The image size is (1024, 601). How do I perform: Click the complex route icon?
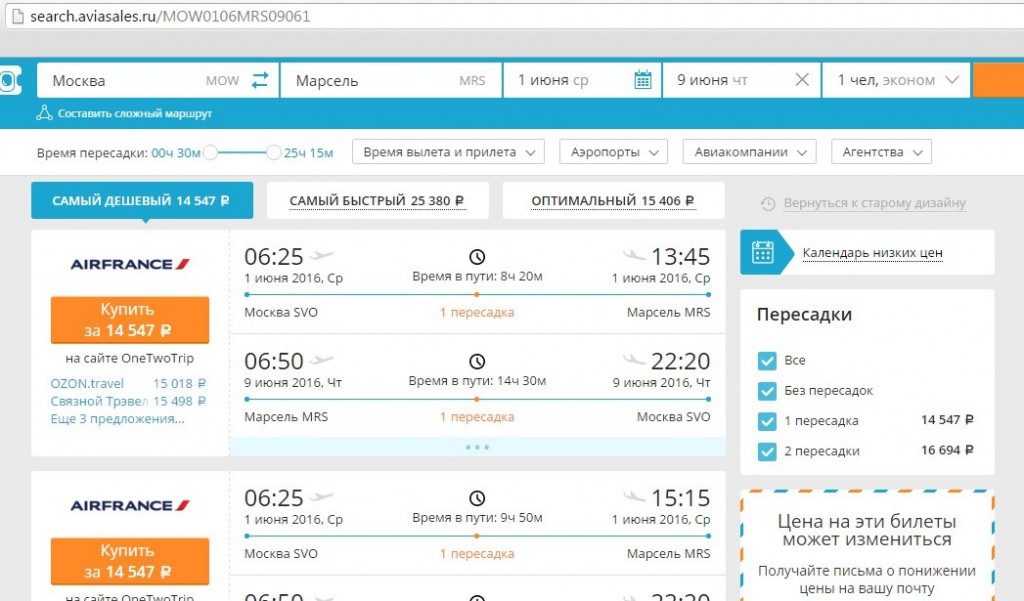44,113
